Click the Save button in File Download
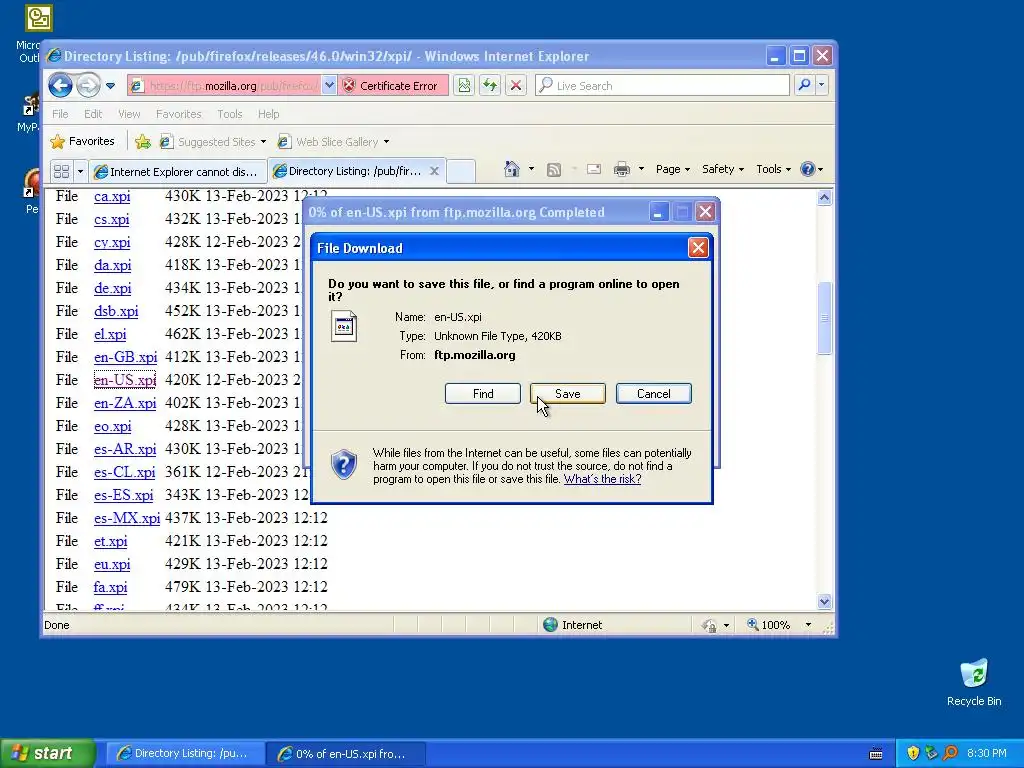 click(x=568, y=394)
